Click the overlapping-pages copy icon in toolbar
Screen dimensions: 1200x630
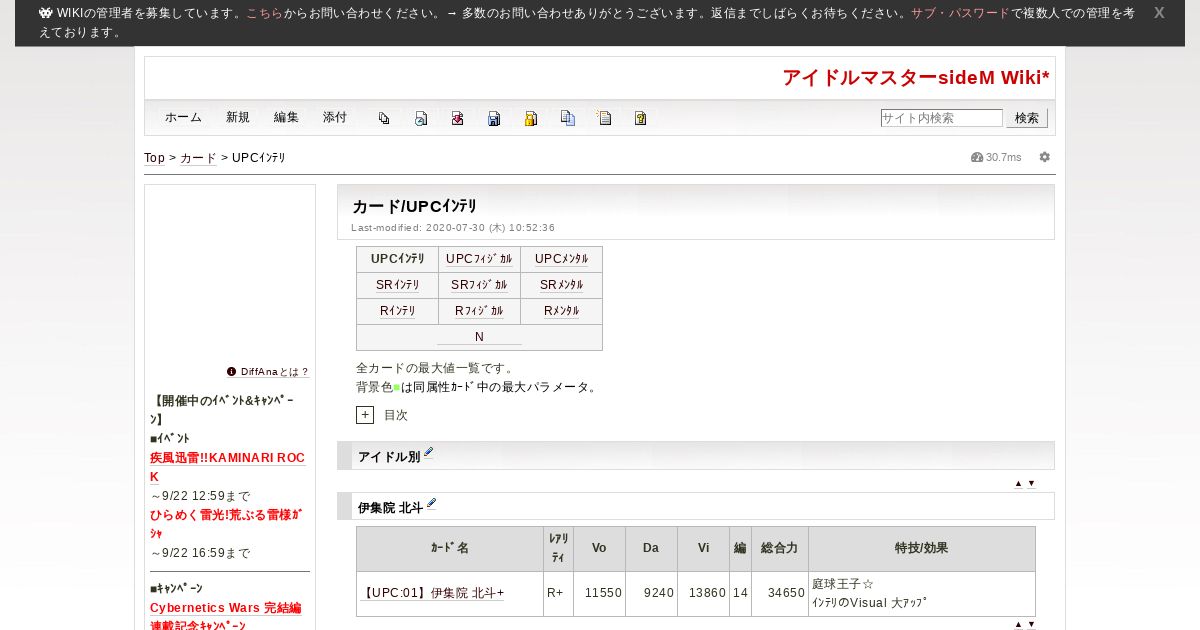coord(384,118)
